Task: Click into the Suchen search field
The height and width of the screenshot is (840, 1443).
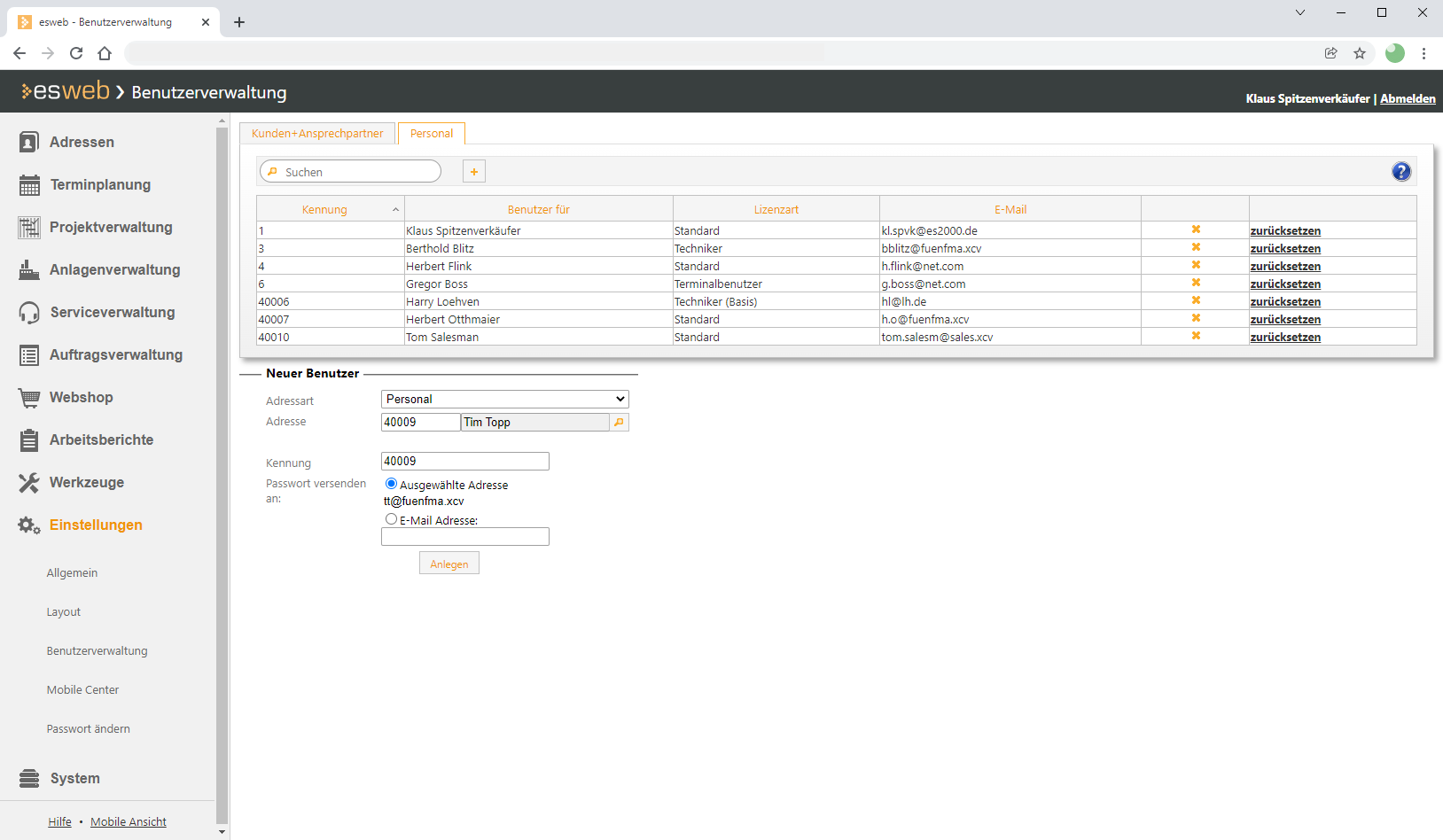Action: [350, 172]
